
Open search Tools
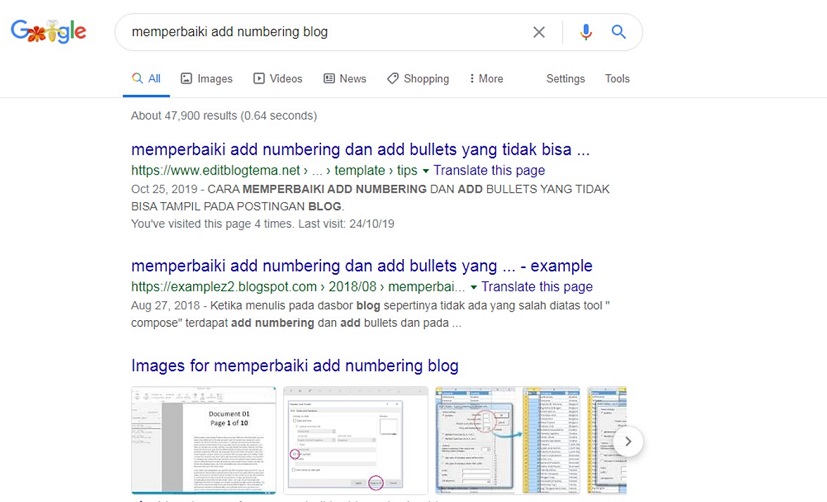[617, 79]
